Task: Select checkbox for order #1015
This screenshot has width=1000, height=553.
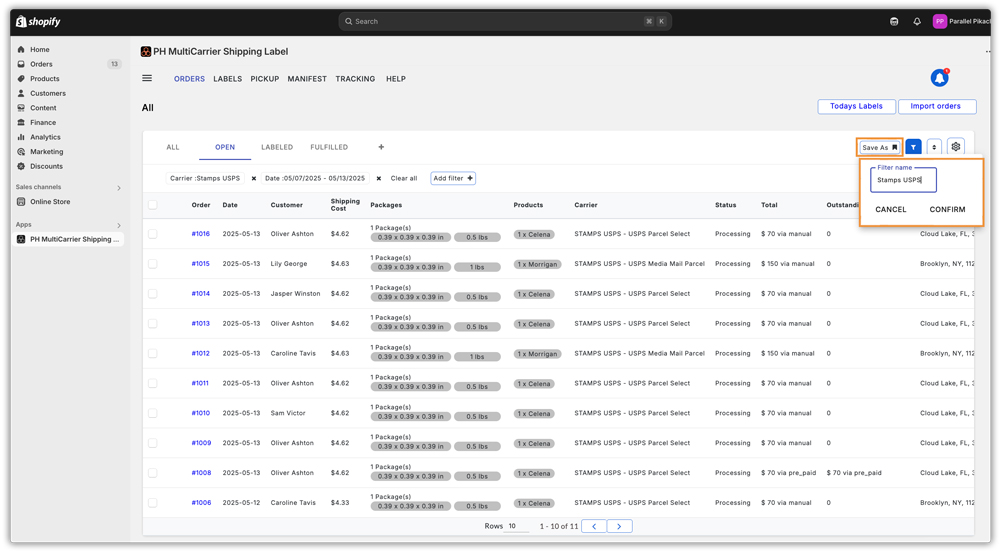Action: point(152,264)
